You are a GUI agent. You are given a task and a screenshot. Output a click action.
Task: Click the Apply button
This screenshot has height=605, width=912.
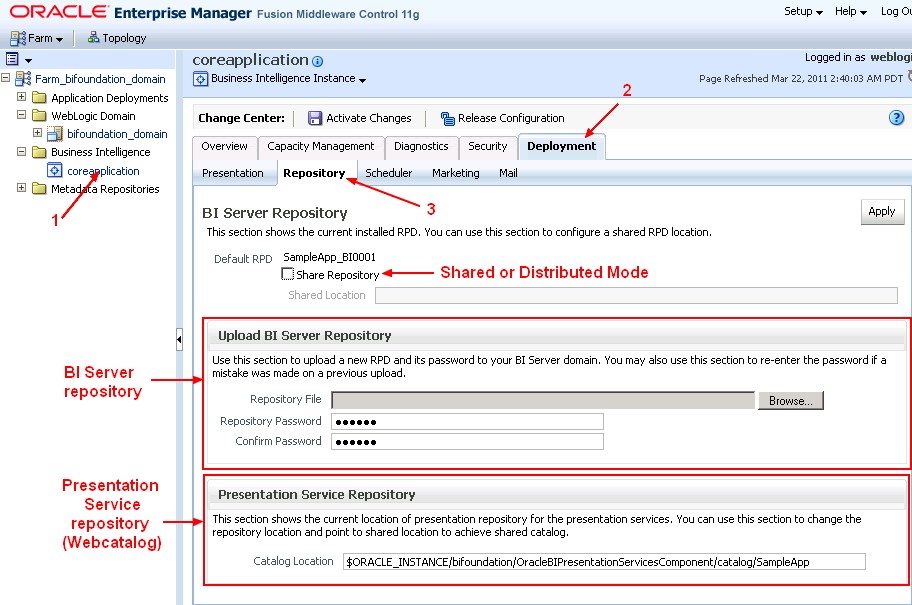(x=881, y=211)
